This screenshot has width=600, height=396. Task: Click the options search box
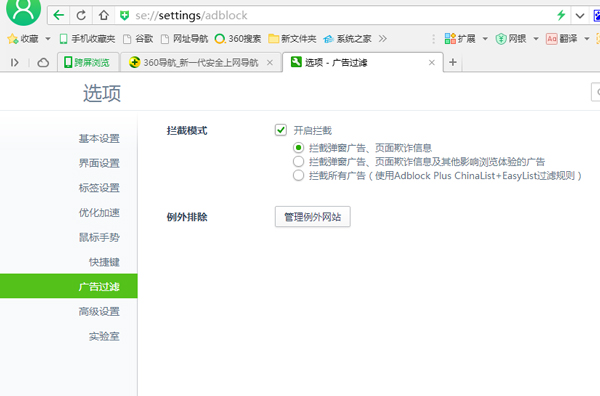click(596, 92)
